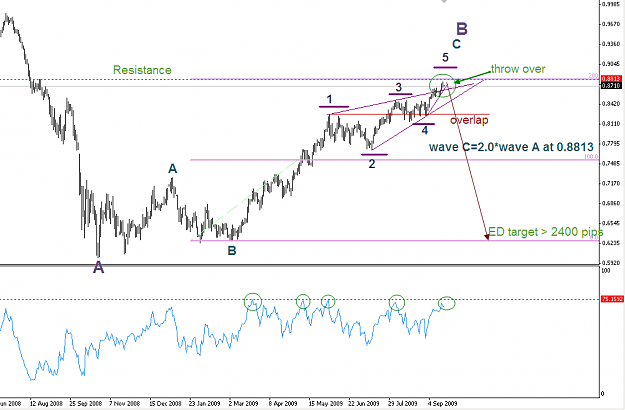Select the 0.9045 price axis value
Viewport: 625px width, 410px height.
(612, 64)
